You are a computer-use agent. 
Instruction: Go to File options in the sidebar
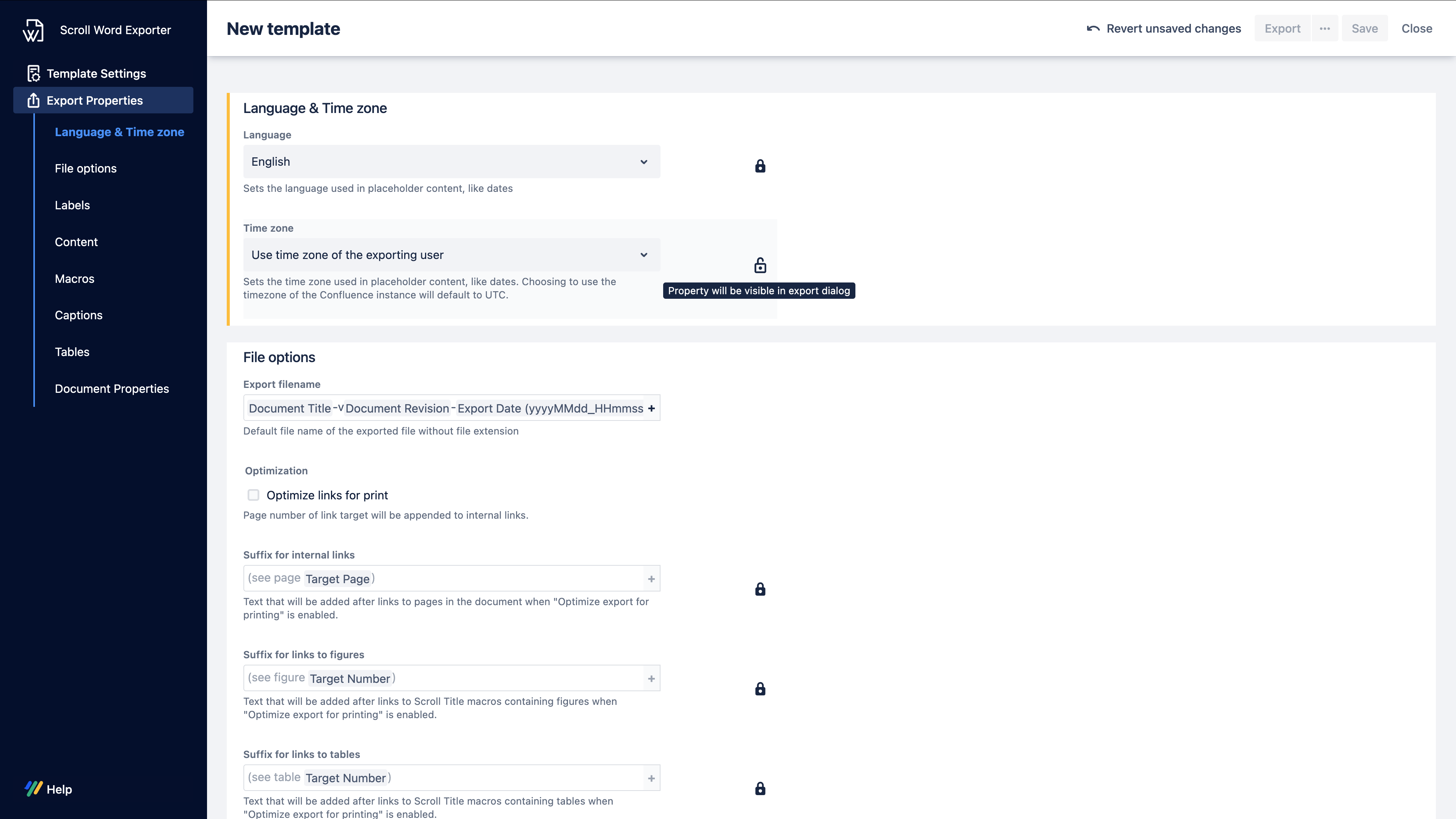coord(85,168)
